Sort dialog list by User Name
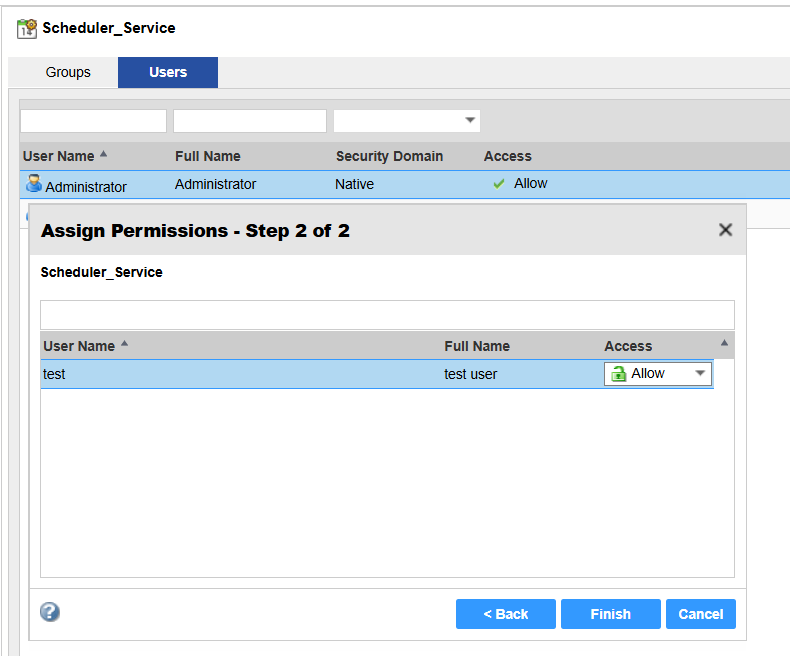 pos(85,346)
